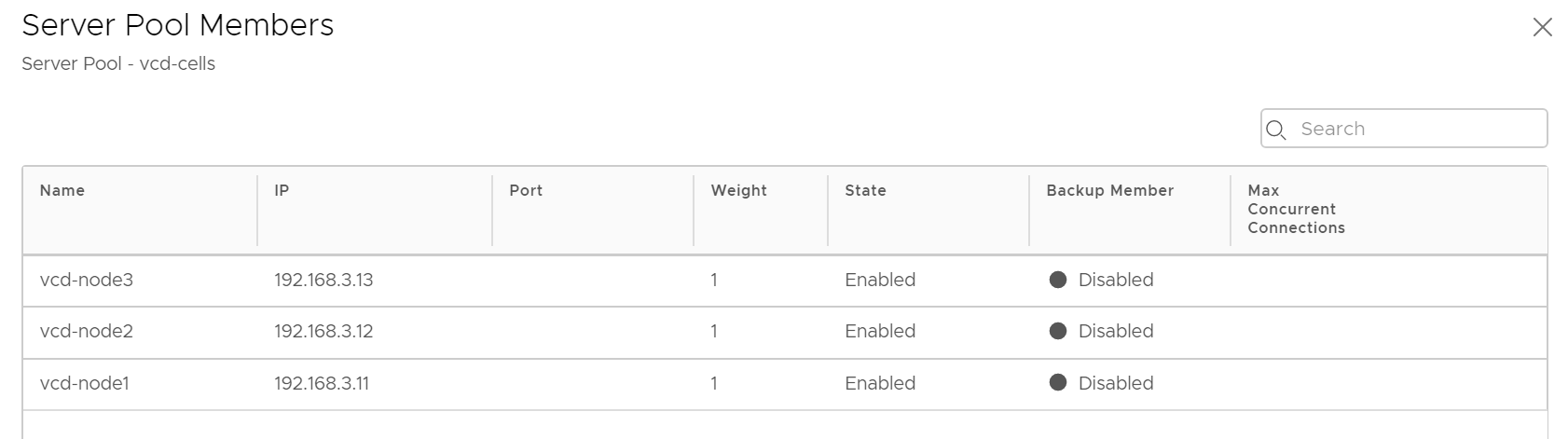Click the Max Concurrent Connections header

coord(1296,209)
